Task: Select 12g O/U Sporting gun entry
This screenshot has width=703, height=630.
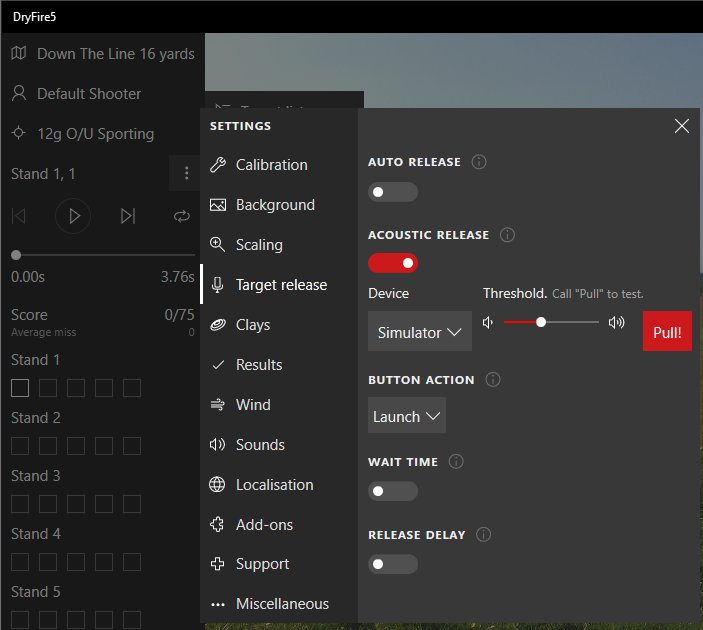Action: pos(95,134)
